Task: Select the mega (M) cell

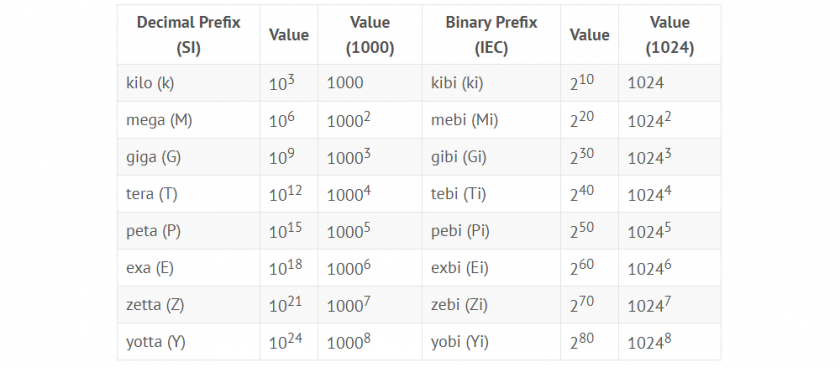Action: (x=189, y=120)
